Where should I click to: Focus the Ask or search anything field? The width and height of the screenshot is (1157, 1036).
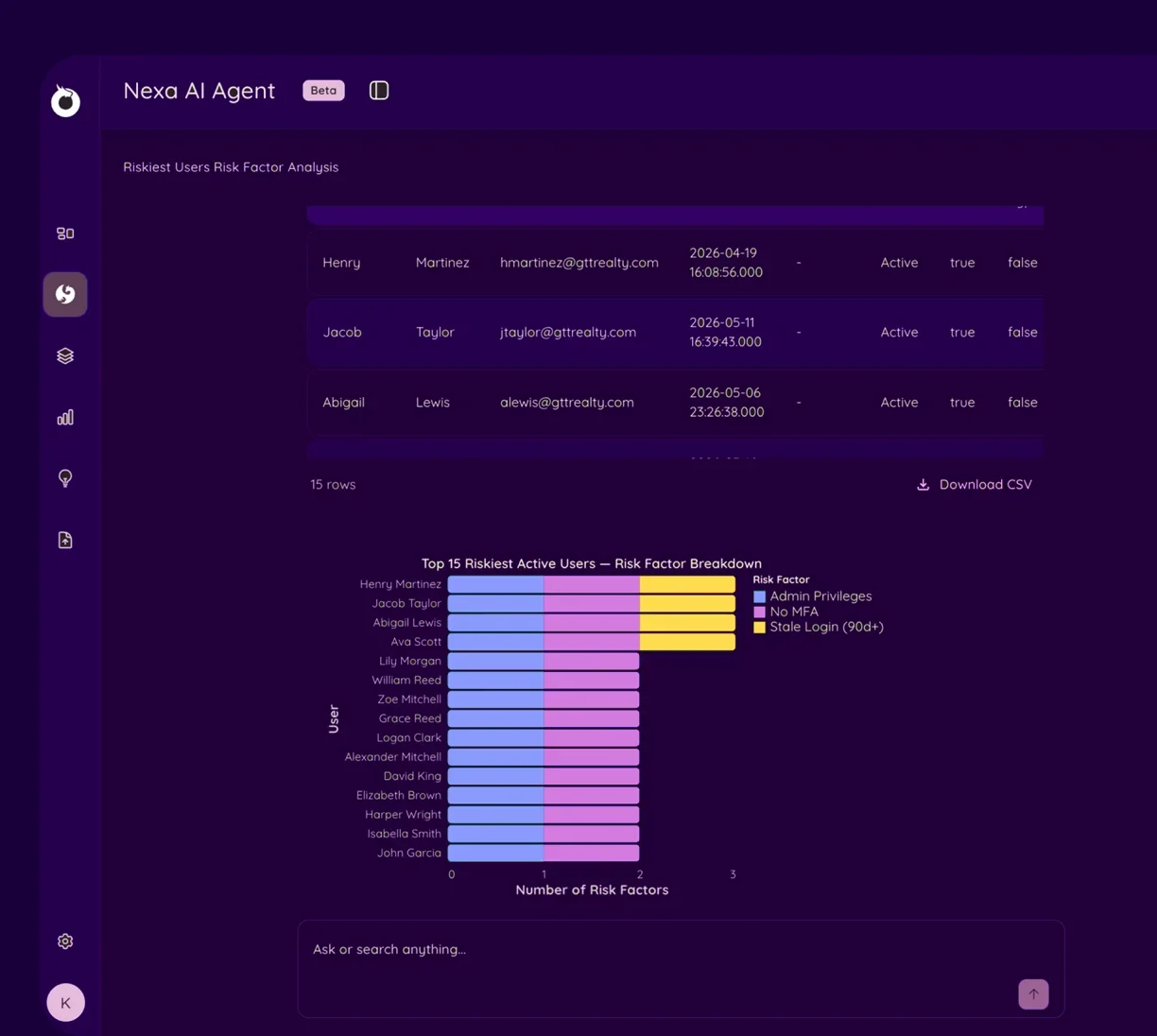[681, 969]
